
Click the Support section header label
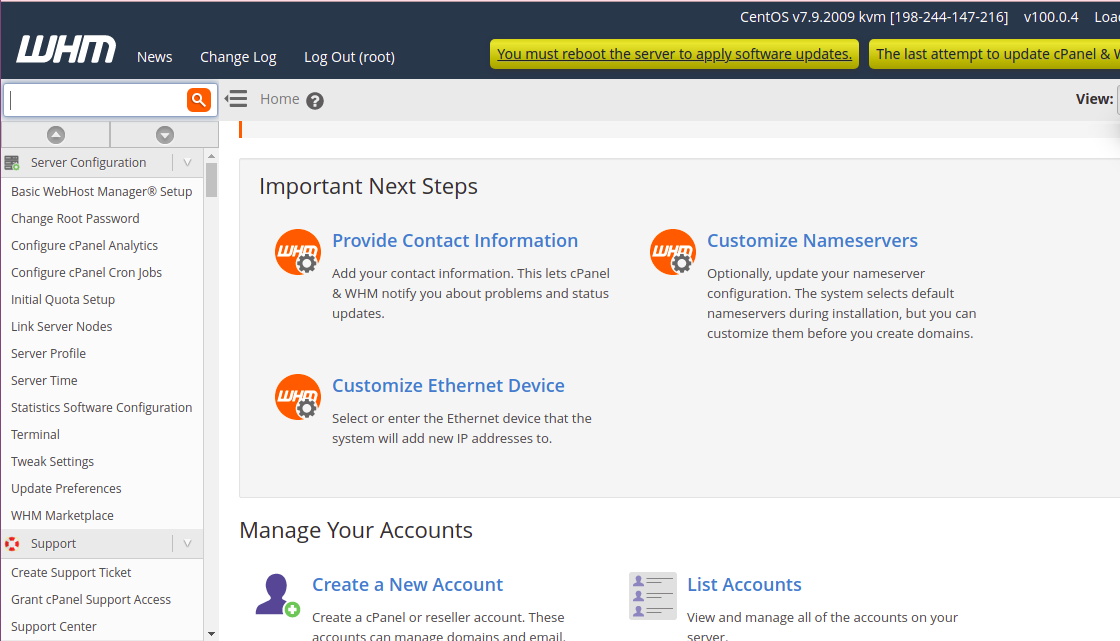54,544
